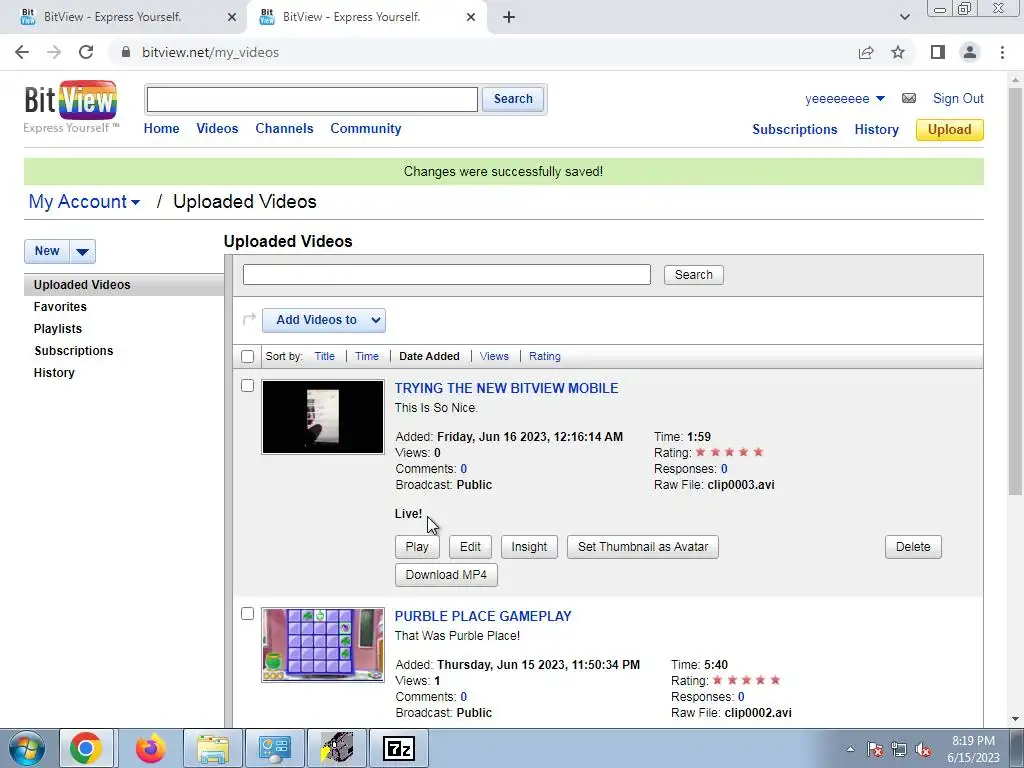Open the Community nav item

pos(366,129)
